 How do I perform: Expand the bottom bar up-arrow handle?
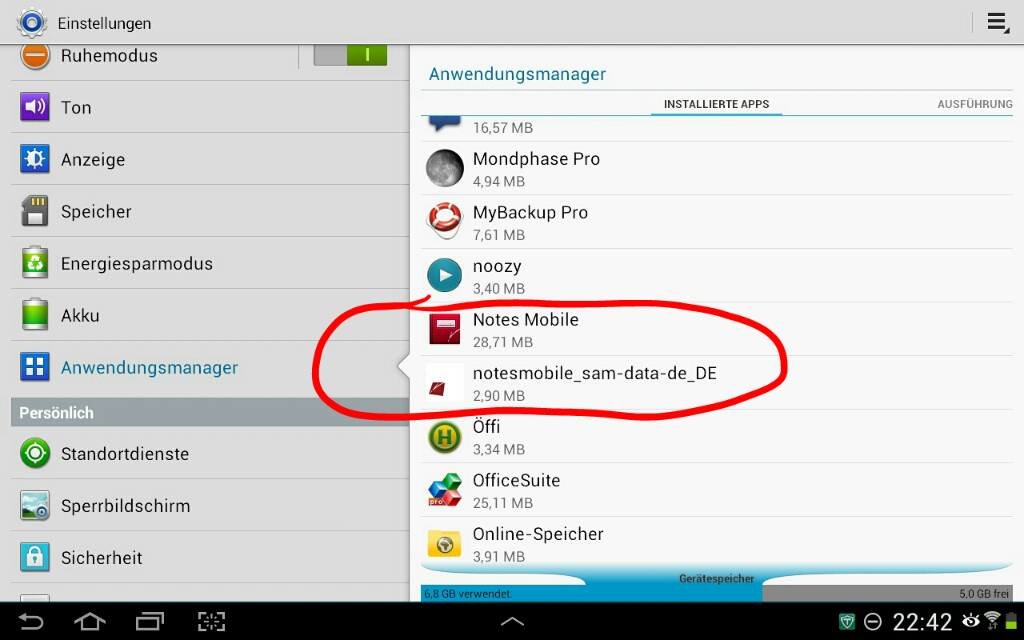point(512,622)
